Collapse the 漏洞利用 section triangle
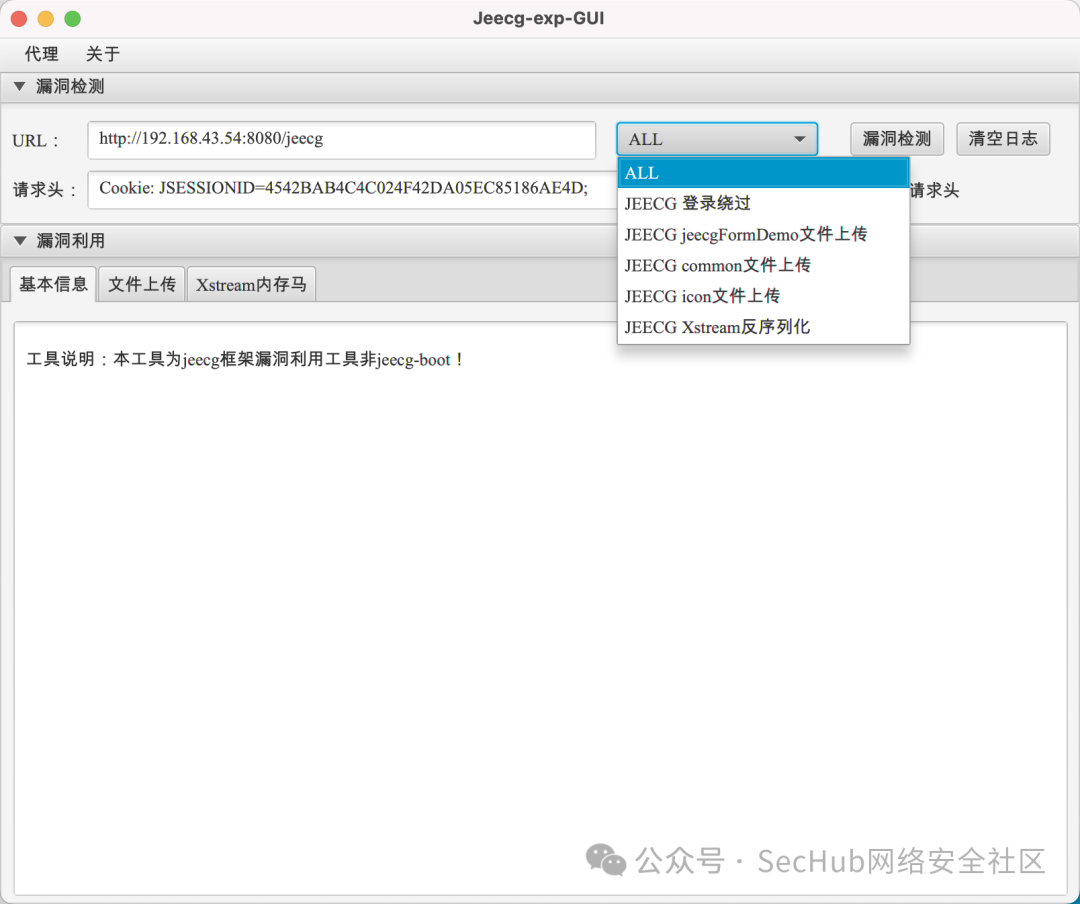 pos(19,240)
